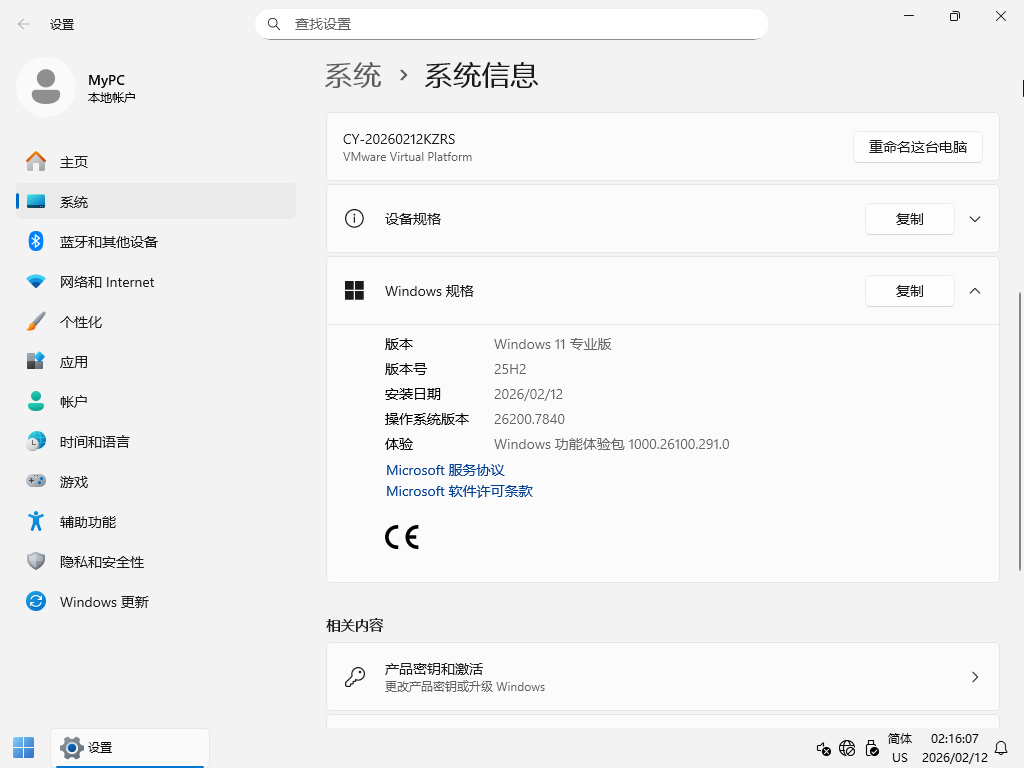
Task: Expand the 设备规格 section chevron
Action: tap(975, 219)
